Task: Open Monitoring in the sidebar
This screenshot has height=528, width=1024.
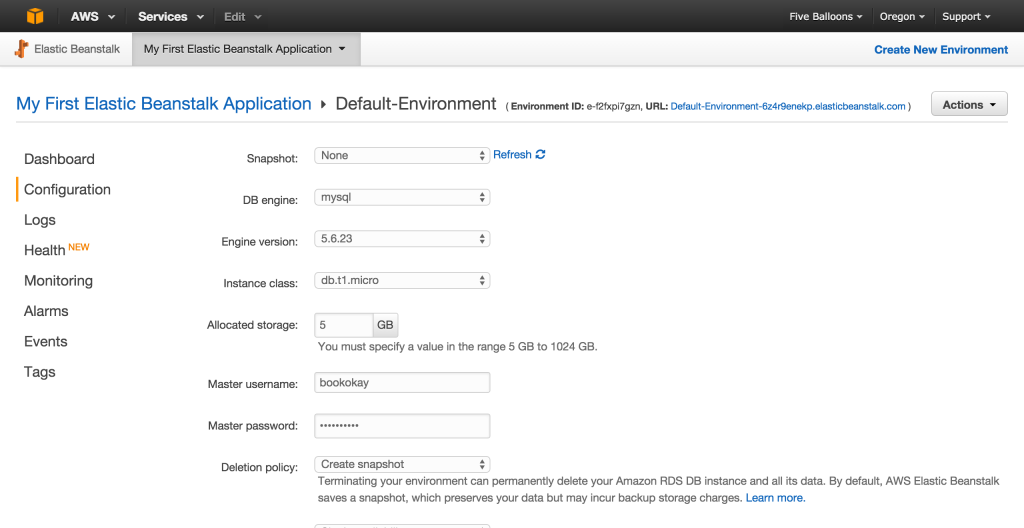Action: pos(58,280)
